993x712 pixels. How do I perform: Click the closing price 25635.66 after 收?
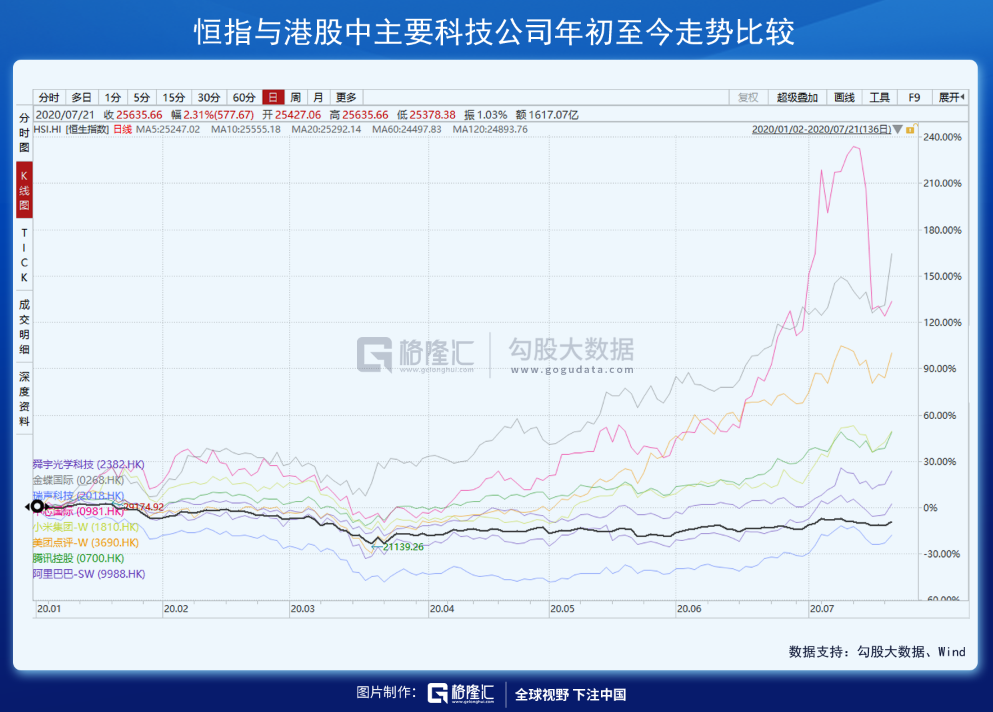[139, 115]
